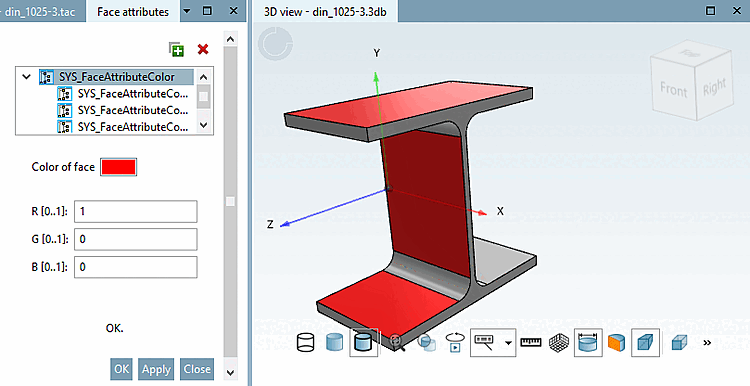750x386 pixels.
Task: Switch to the din_1025-3.tac tab
Action: click(40, 11)
